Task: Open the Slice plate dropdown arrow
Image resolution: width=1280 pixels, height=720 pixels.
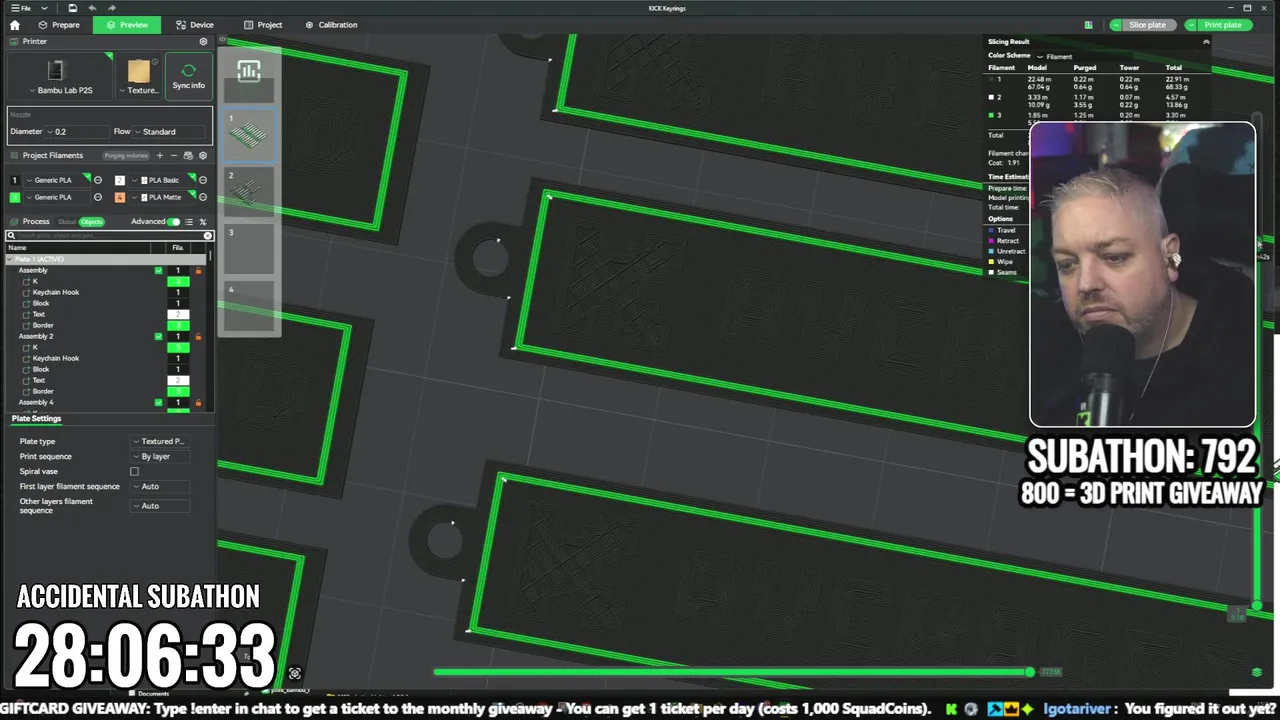Action: point(1116,25)
